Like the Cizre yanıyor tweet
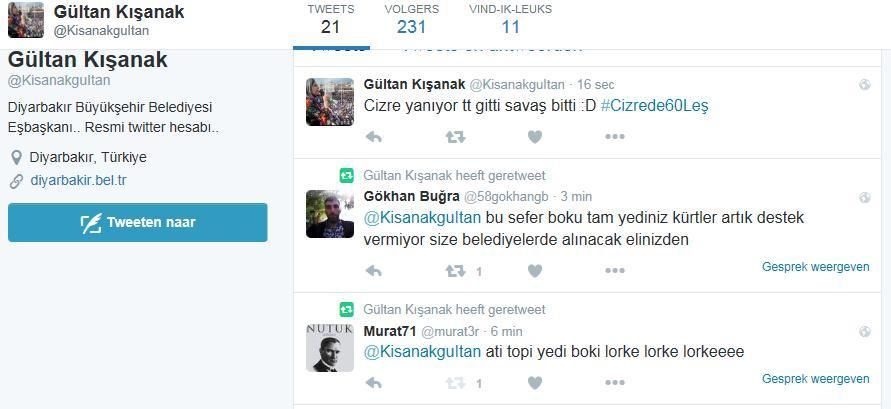 [535, 137]
